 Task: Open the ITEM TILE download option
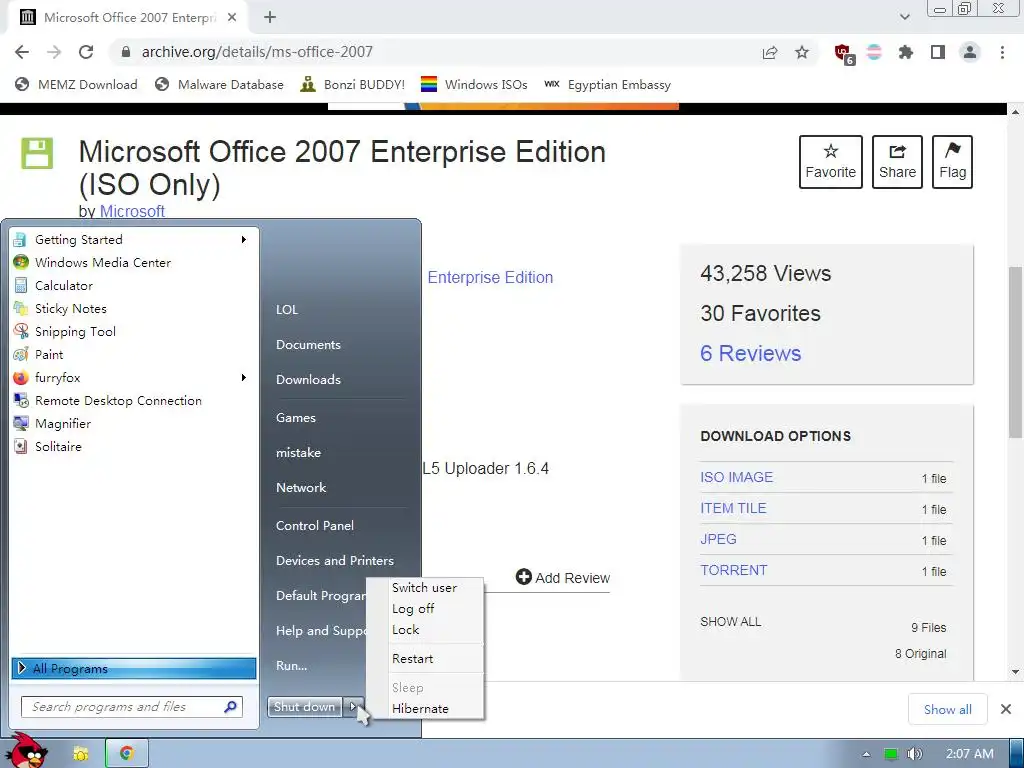(733, 508)
